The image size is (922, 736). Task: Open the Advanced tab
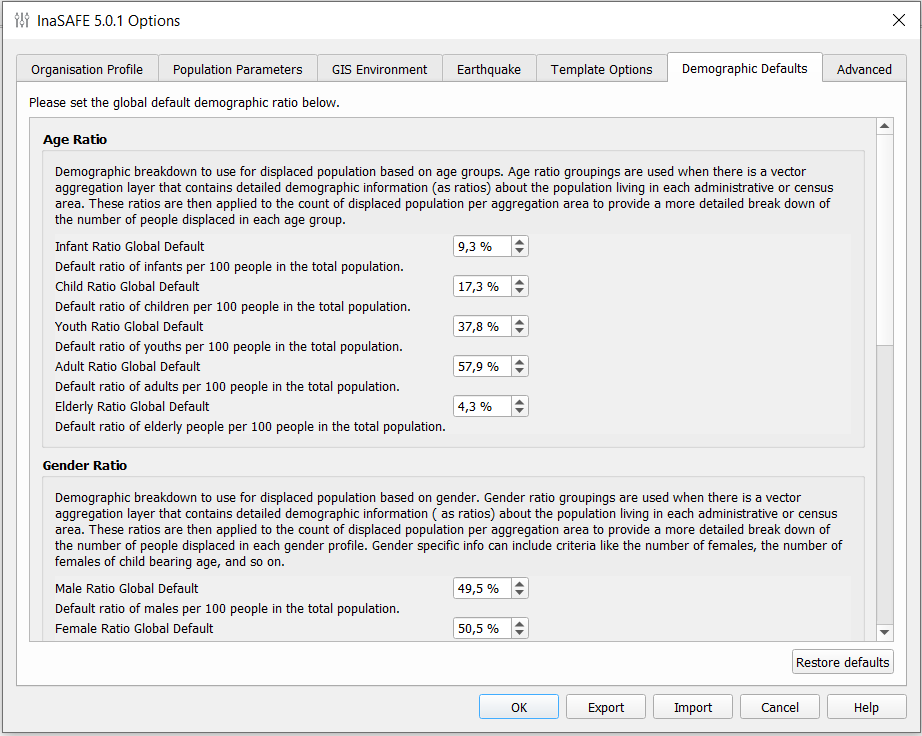[x=864, y=69]
